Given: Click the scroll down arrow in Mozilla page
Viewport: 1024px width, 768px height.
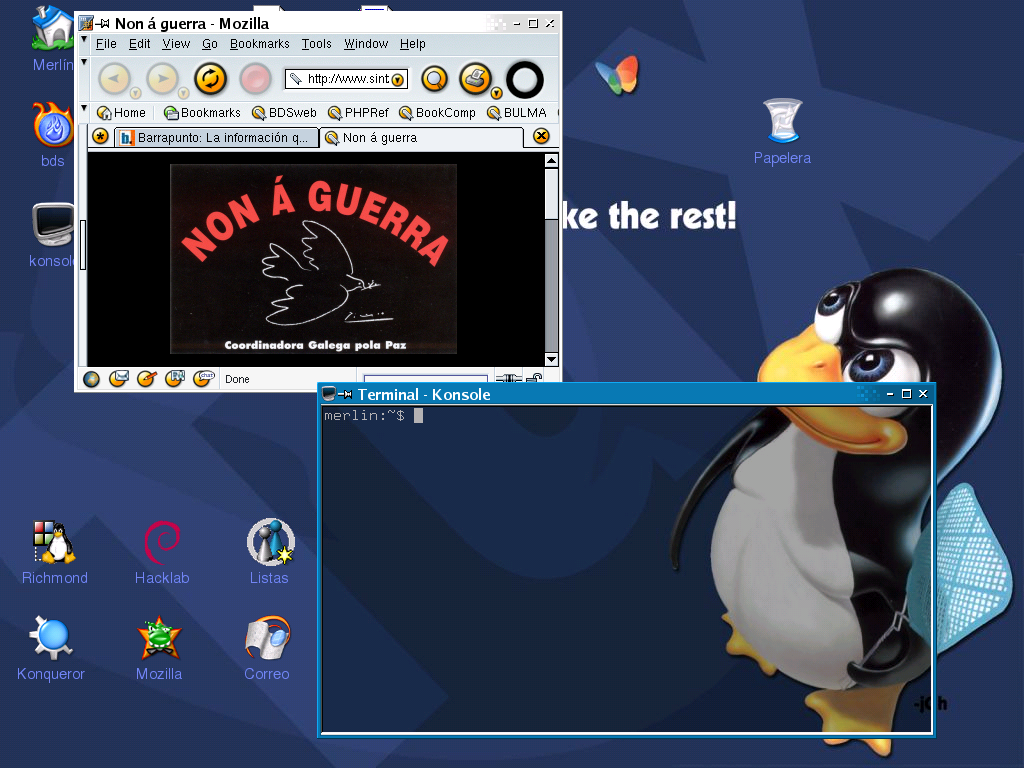Looking at the screenshot, I should click(x=551, y=359).
